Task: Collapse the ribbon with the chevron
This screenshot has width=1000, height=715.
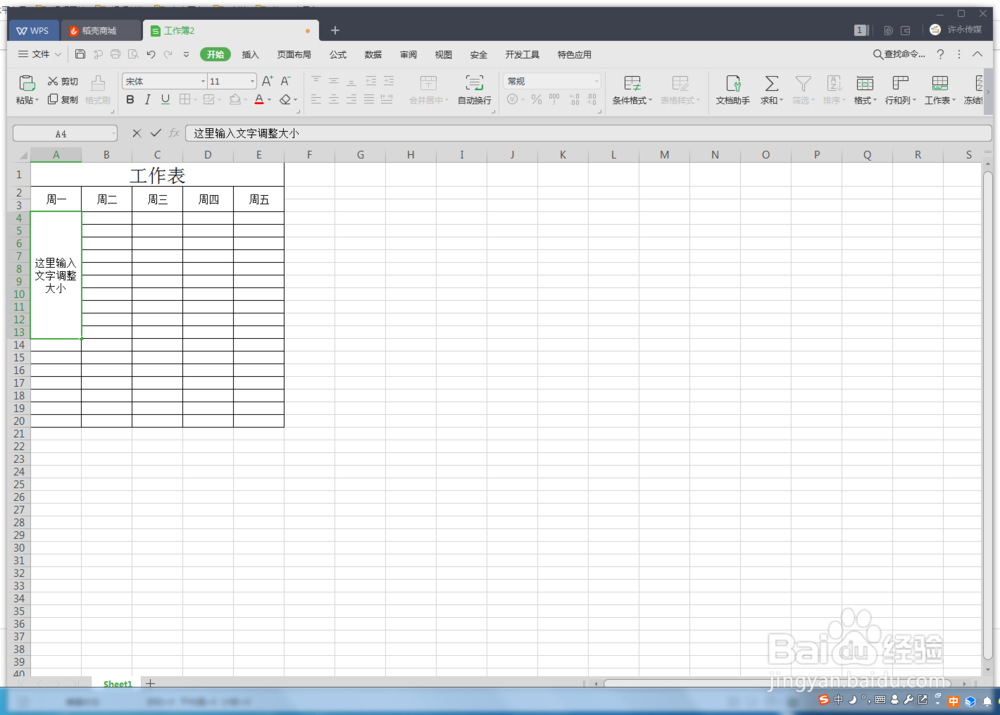Action: [977, 54]
